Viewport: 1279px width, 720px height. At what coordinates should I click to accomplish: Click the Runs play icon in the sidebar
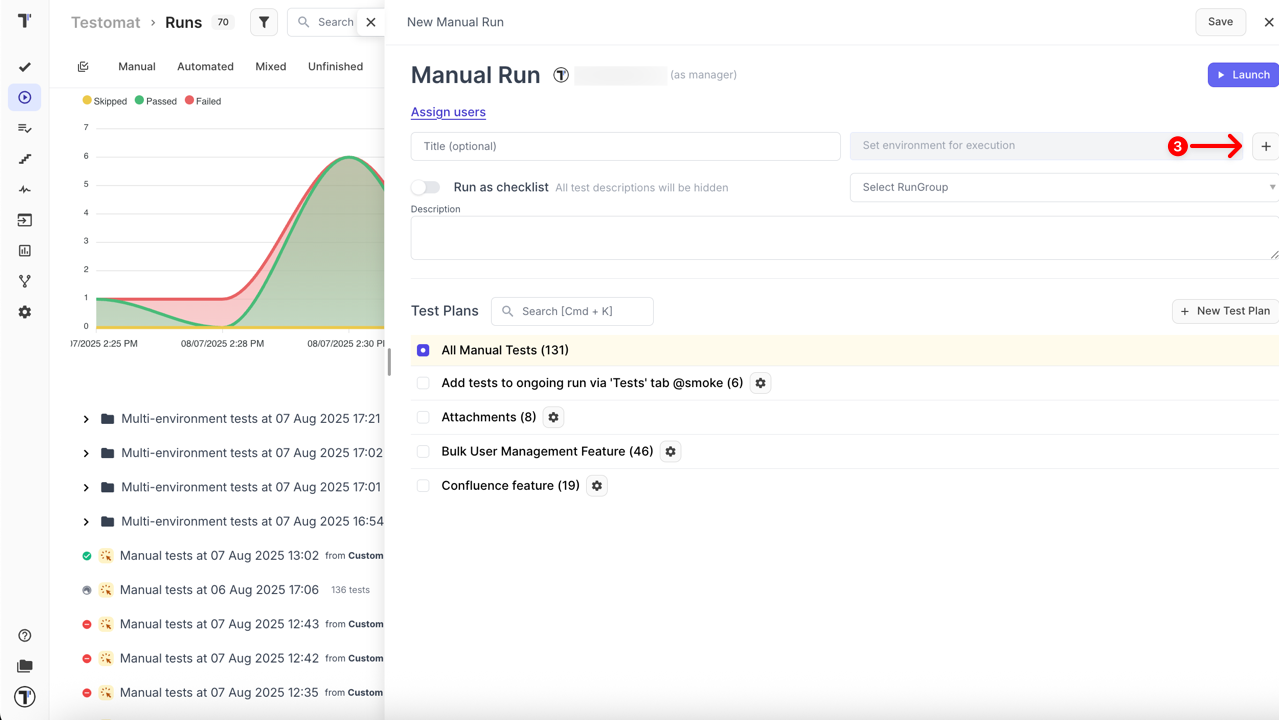[25, 98]
